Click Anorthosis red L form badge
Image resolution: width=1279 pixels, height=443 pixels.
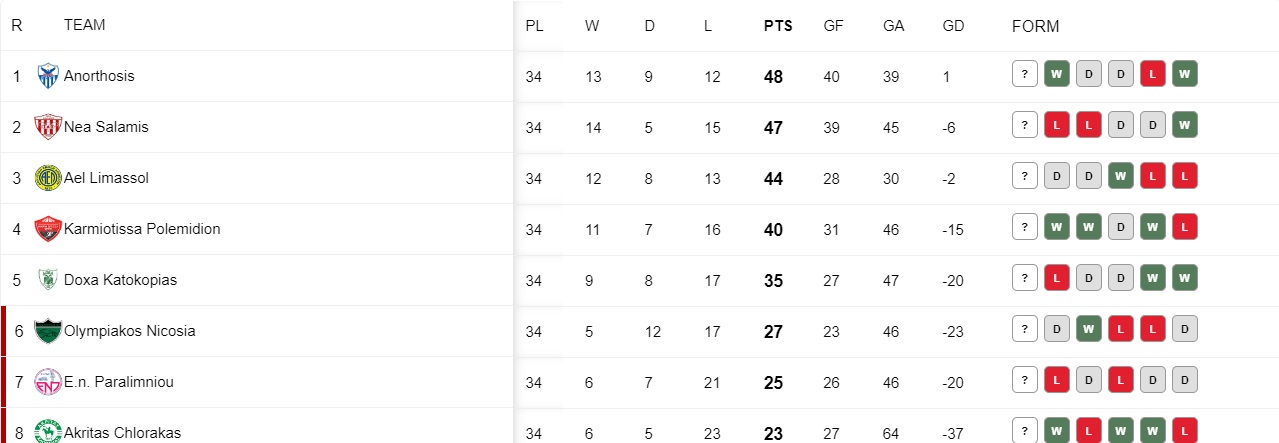[1153, 74]
